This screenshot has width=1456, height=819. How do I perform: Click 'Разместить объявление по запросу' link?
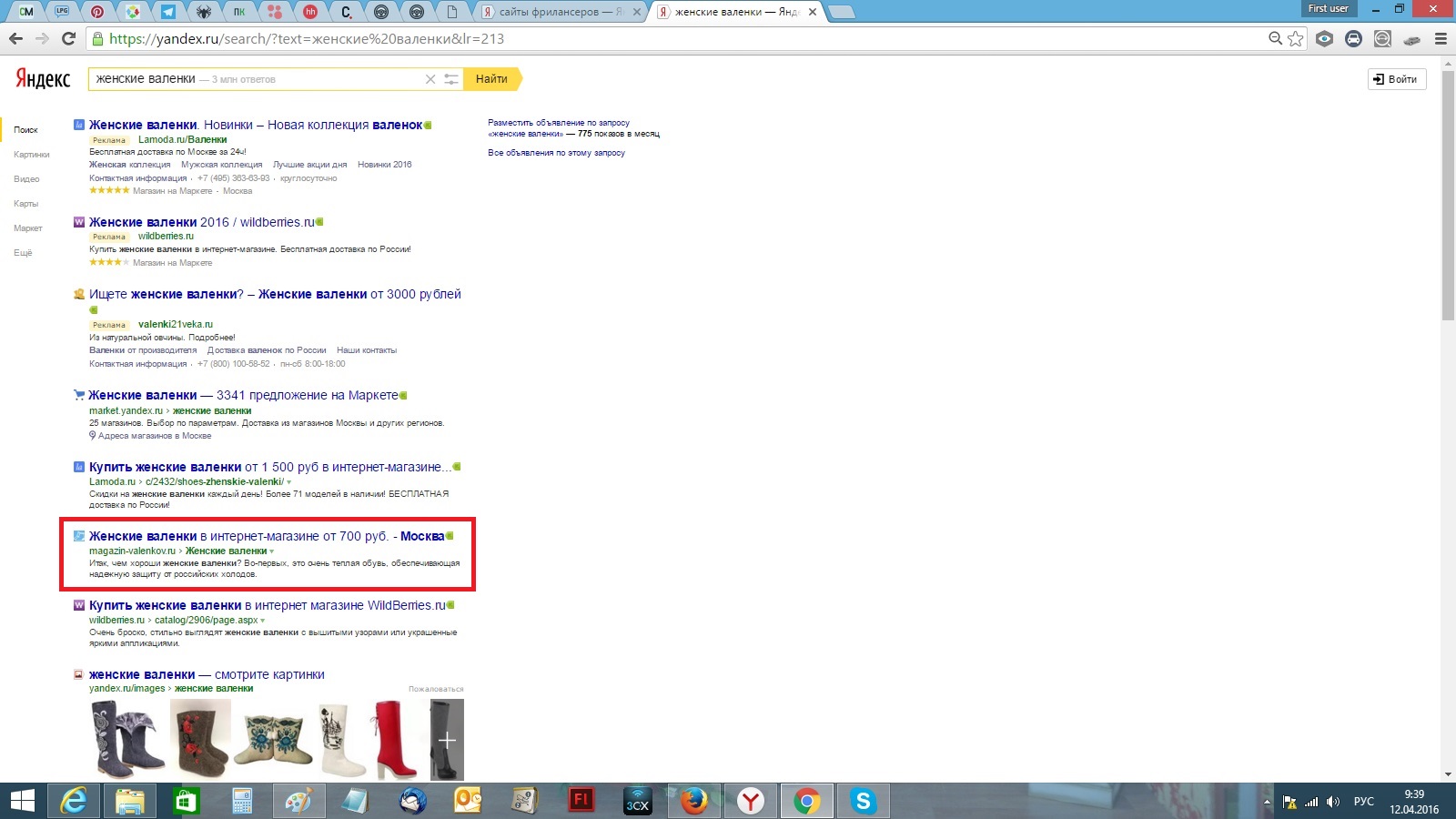point(559,123)
